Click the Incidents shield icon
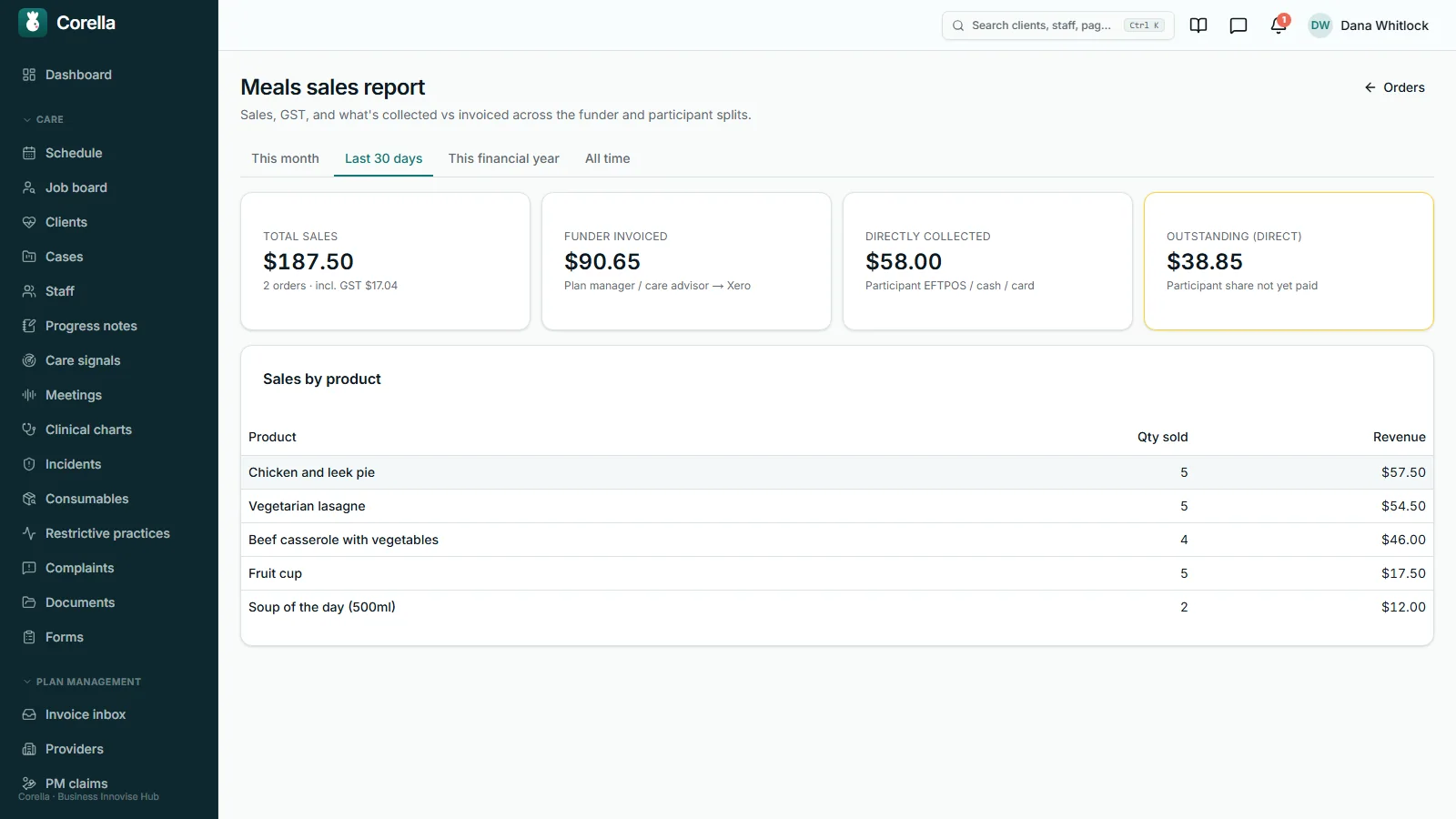The image size is (1456, 819). (29, 464)
